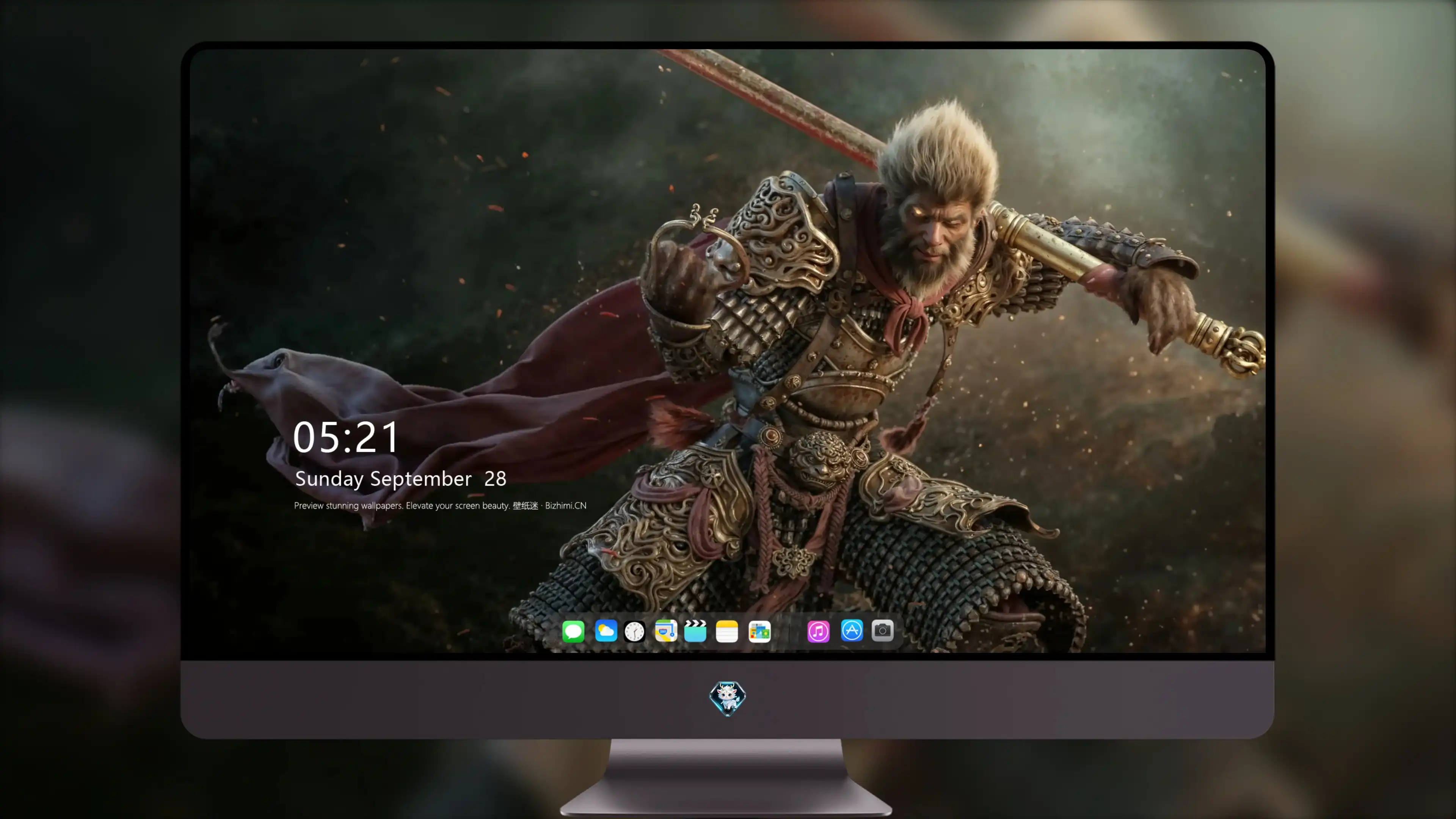The image size is (1456, 819).
Task: Open the Weather app in the dock
Action: 606,631
